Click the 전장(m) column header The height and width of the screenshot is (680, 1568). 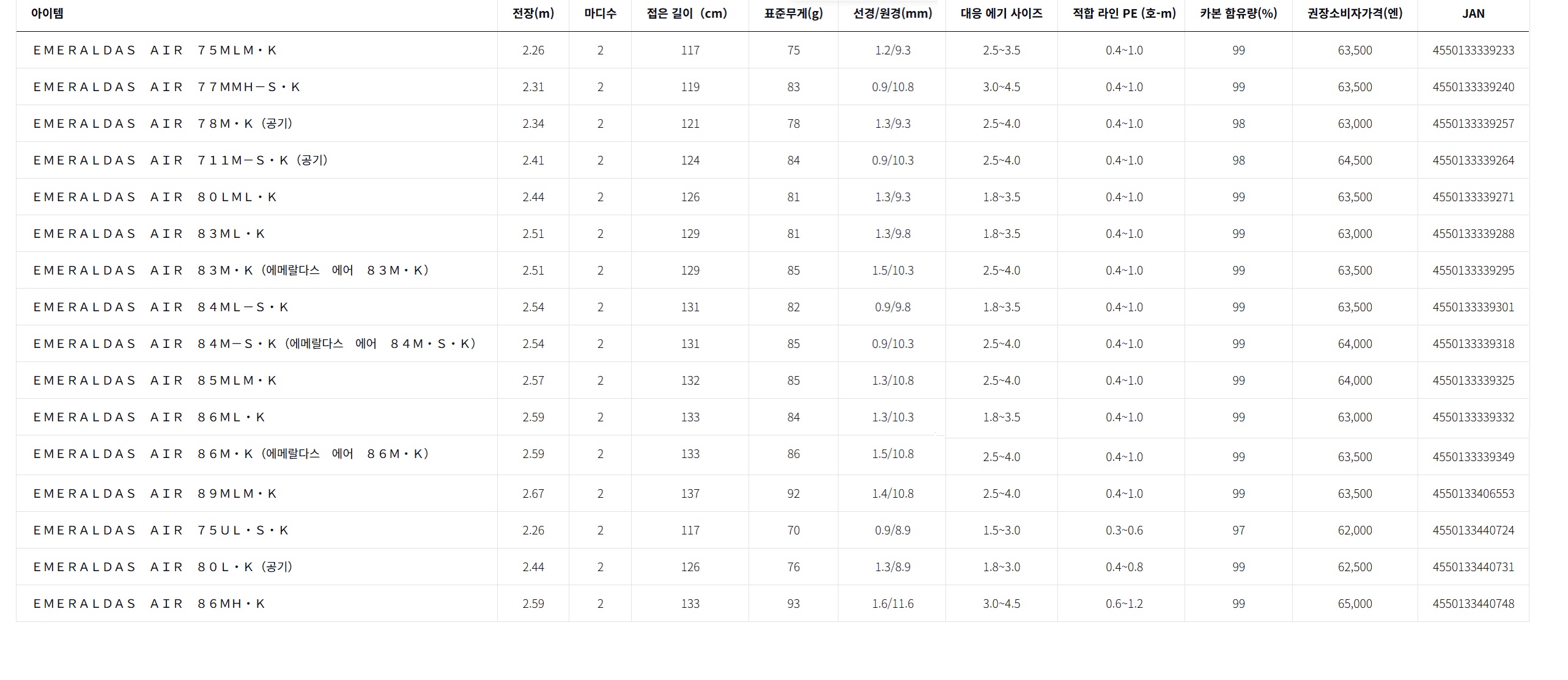pyautogui.click(x=533, y=13)
